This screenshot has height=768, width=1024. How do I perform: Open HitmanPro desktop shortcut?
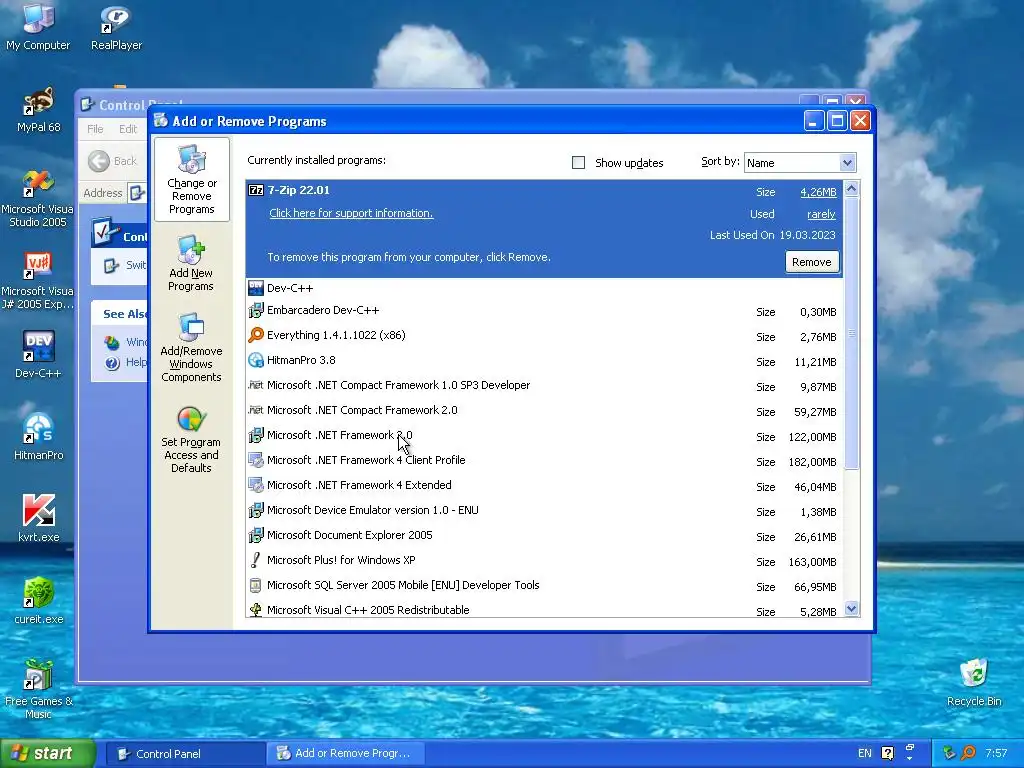[38, 436]
